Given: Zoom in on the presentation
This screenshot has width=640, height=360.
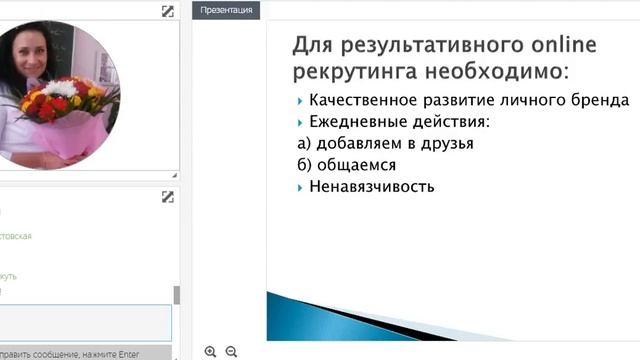Looking at the screenshot, I should pos(210,351).
